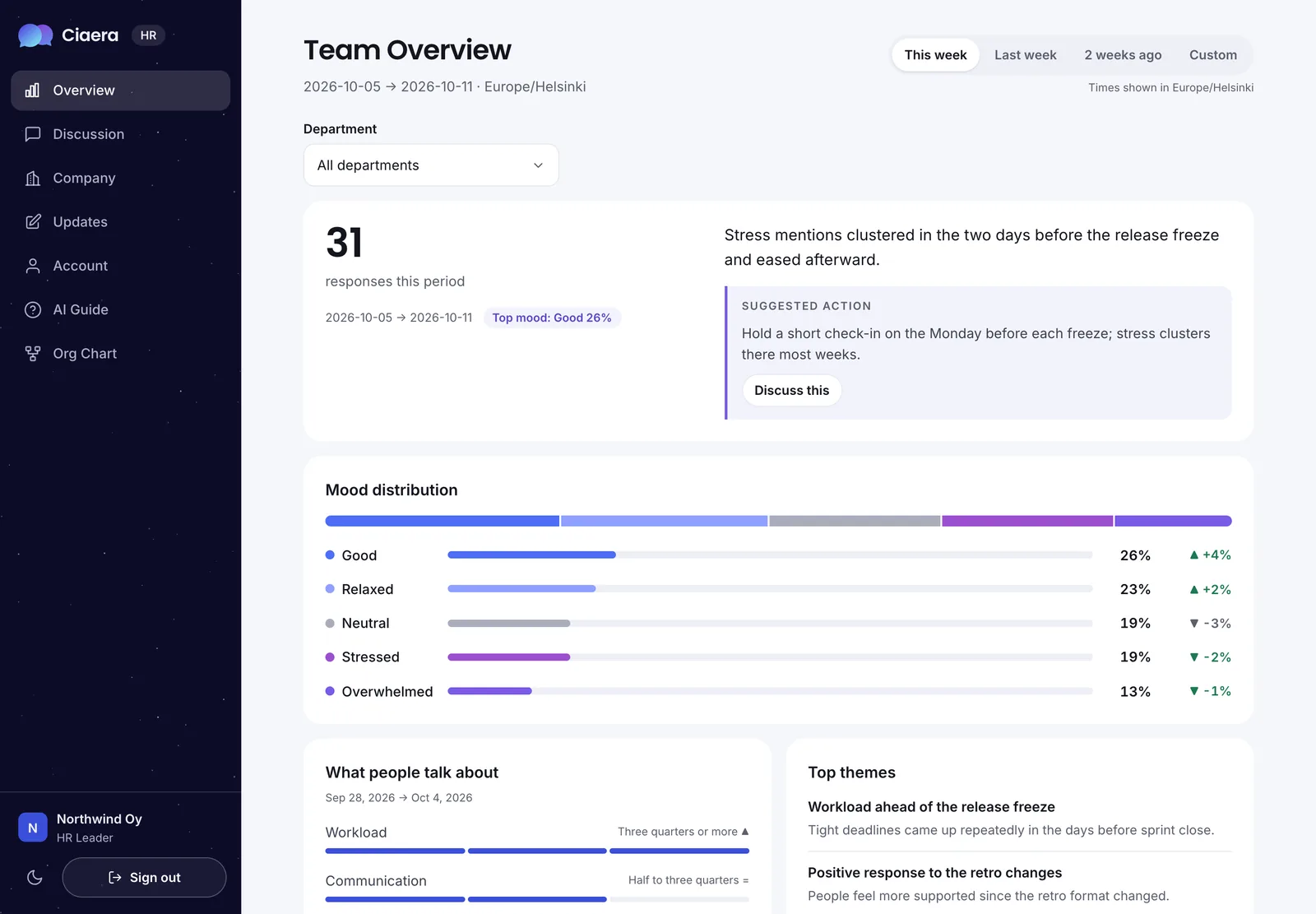Switch to Last week tab
This screenshot has width=1316, height=914.
(1025, 55)
